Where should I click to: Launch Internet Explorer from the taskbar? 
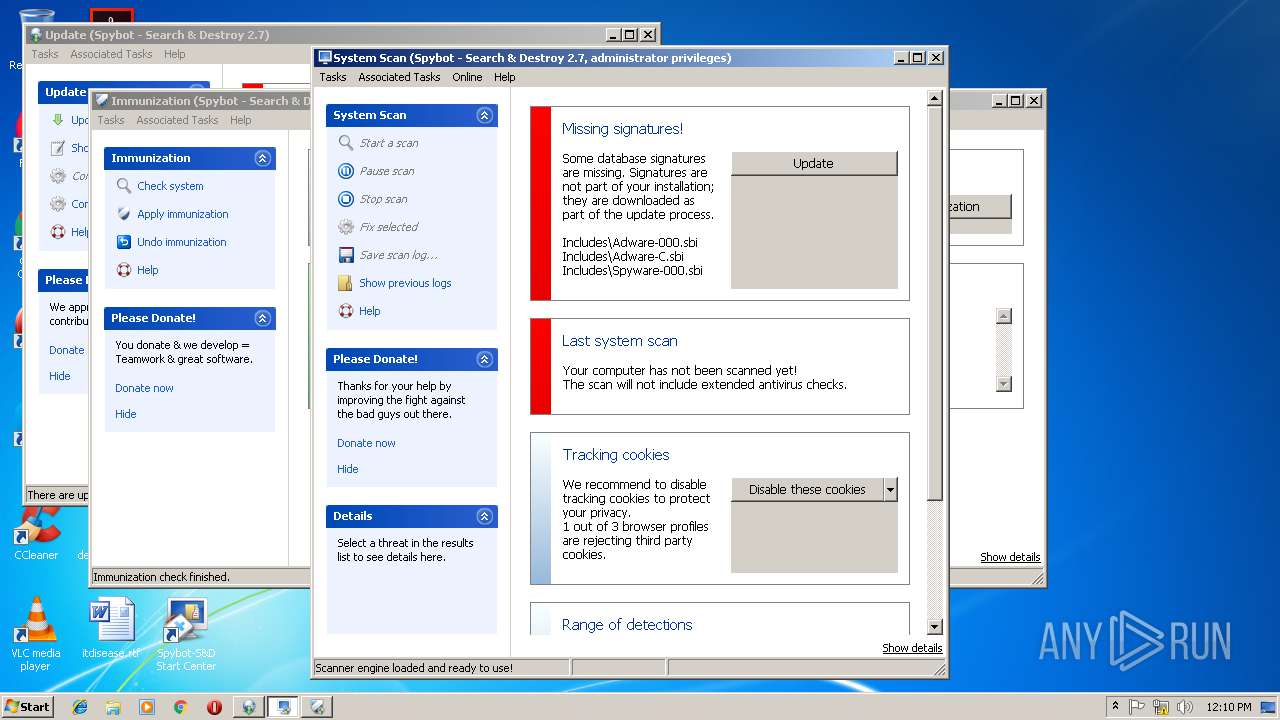[80, 707]
